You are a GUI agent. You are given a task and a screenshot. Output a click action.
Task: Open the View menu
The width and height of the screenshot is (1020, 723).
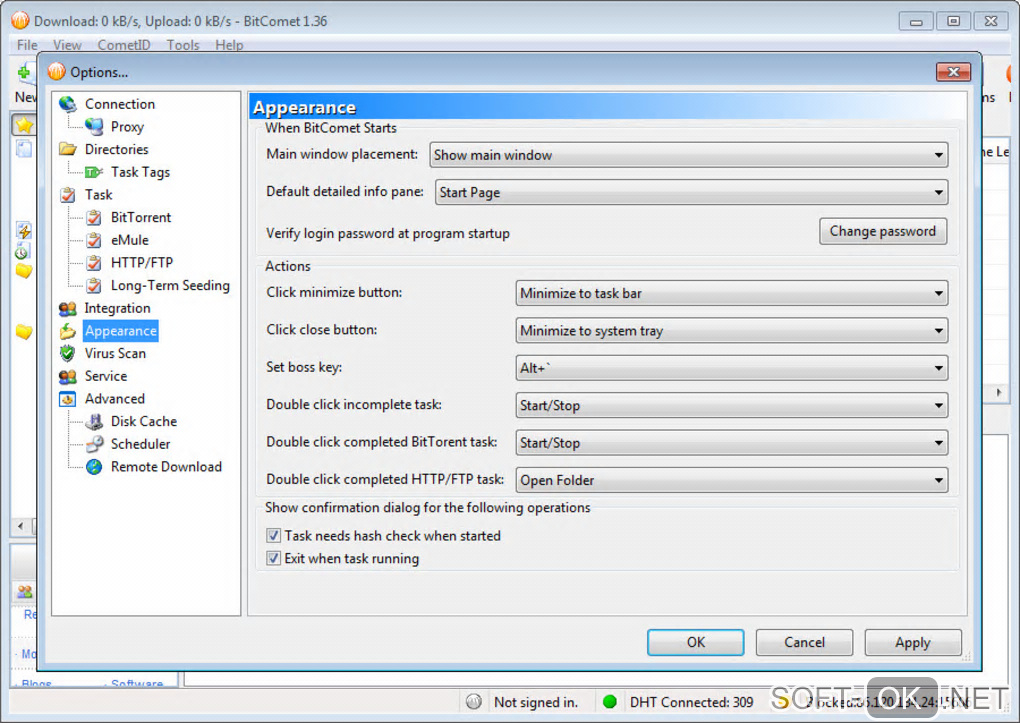(x=67, y=45)
